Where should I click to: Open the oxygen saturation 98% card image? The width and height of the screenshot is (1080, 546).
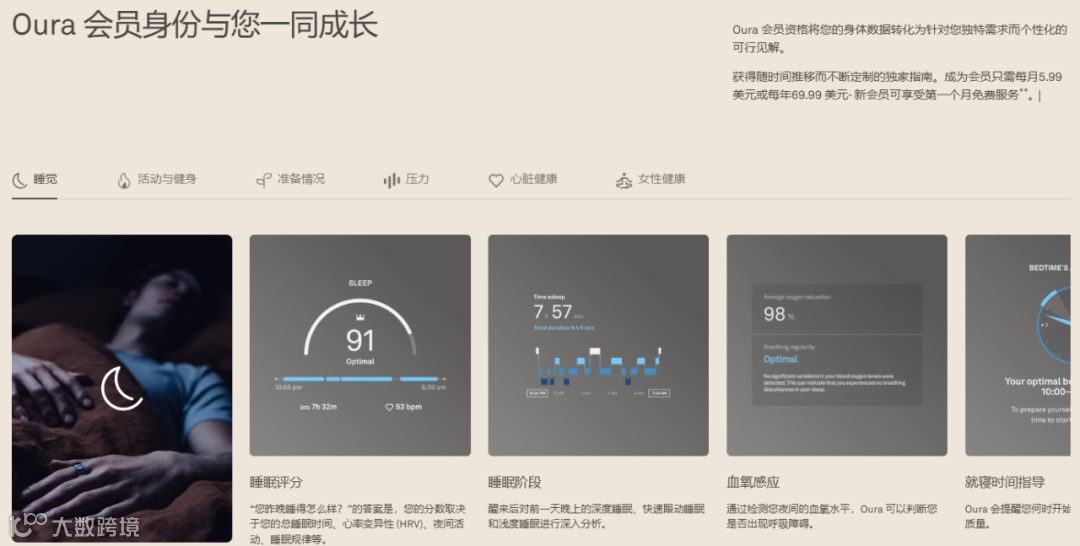837,345
